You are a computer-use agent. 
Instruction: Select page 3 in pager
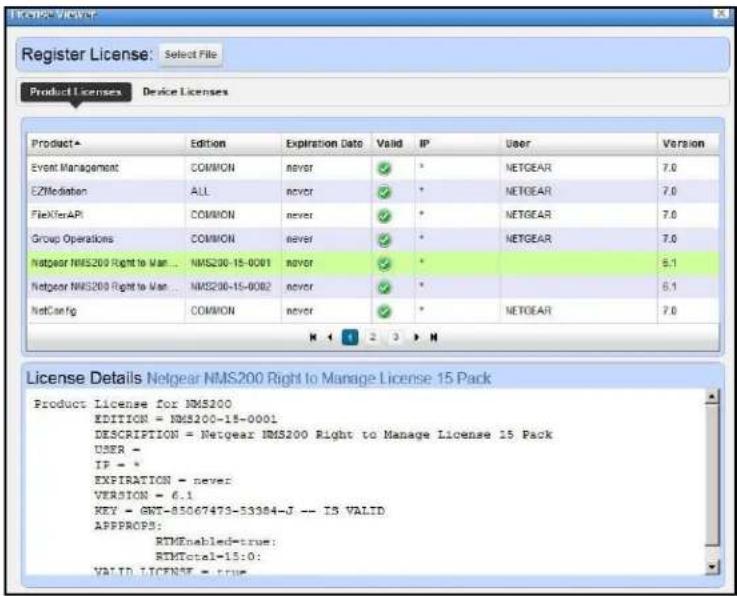tap(396, 337)
